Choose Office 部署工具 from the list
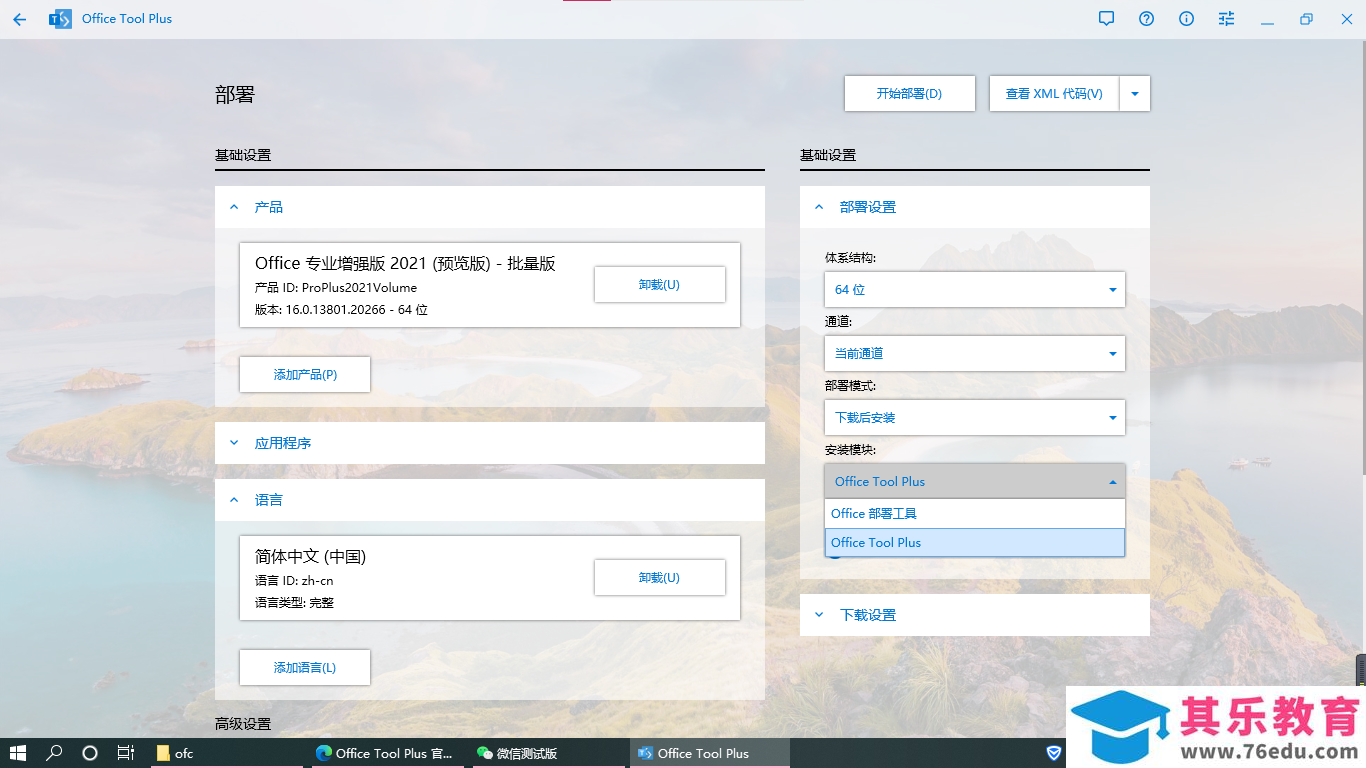This screenshot has width=1366, height=768. coord(975,513)
